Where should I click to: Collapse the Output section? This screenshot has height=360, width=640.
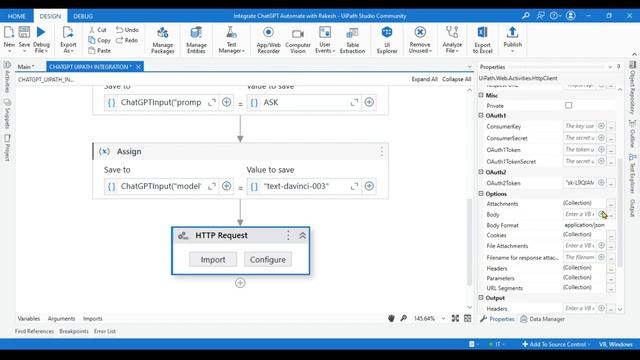coord(481,298)
